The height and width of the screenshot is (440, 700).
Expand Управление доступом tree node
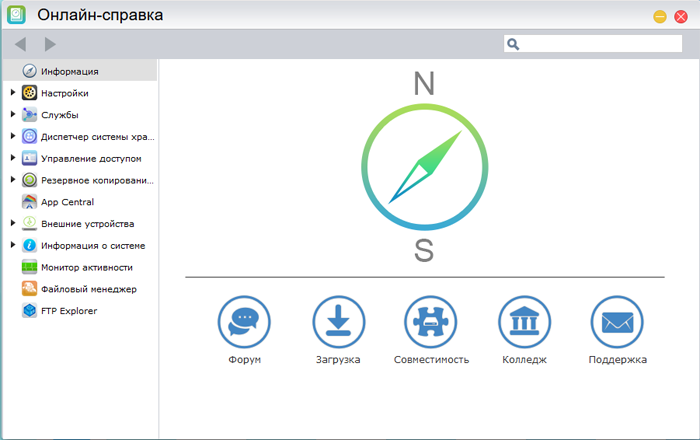13,158
